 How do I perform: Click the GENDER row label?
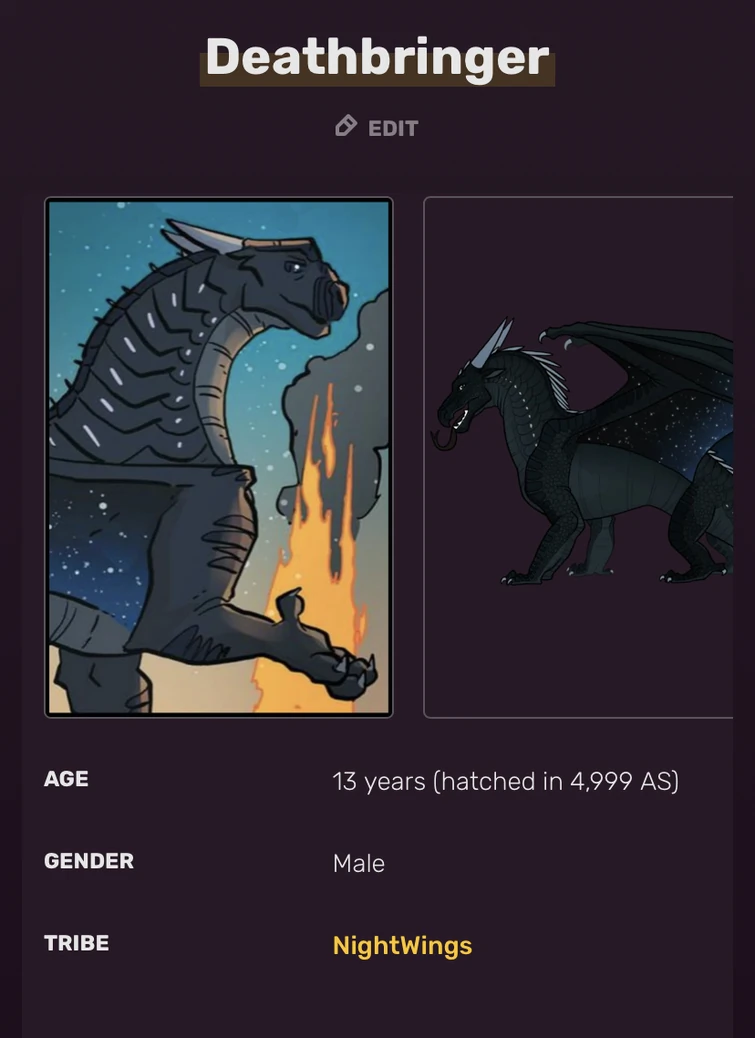coord(89,861)
